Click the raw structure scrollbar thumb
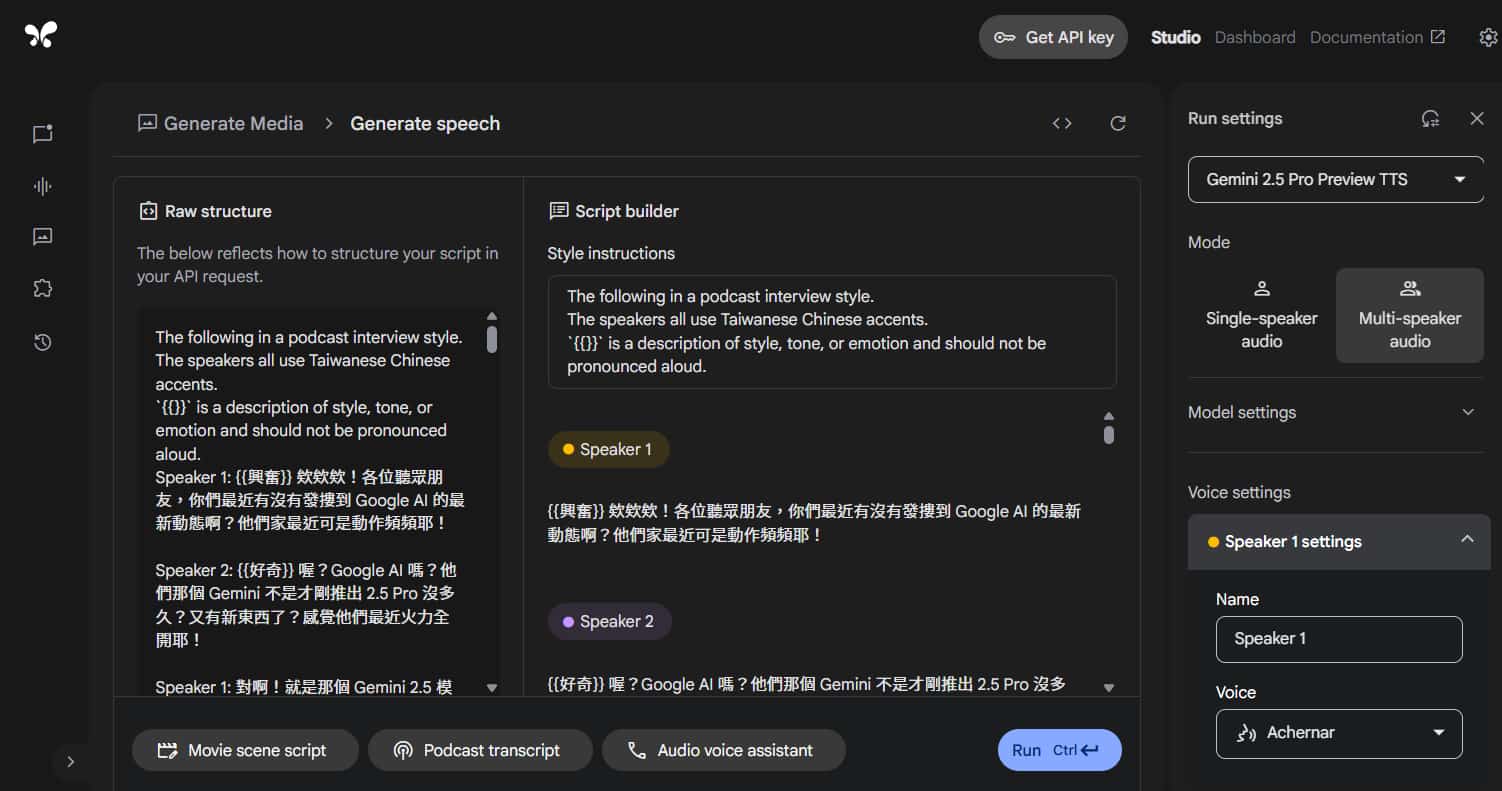The width and height of the screenshot is (1502, 791). coord(491,339)
